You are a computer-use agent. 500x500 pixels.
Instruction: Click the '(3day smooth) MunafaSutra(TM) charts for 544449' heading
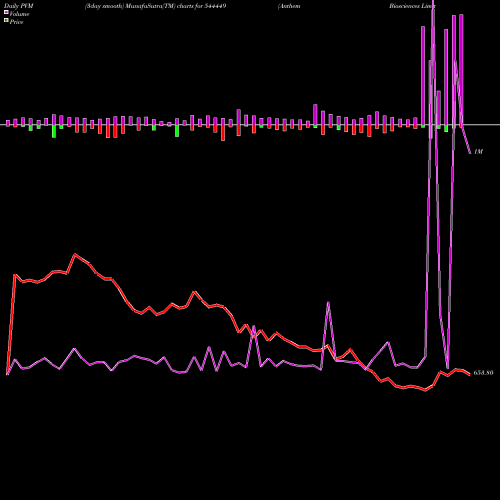pyautogui.click(x=155, y=6)
